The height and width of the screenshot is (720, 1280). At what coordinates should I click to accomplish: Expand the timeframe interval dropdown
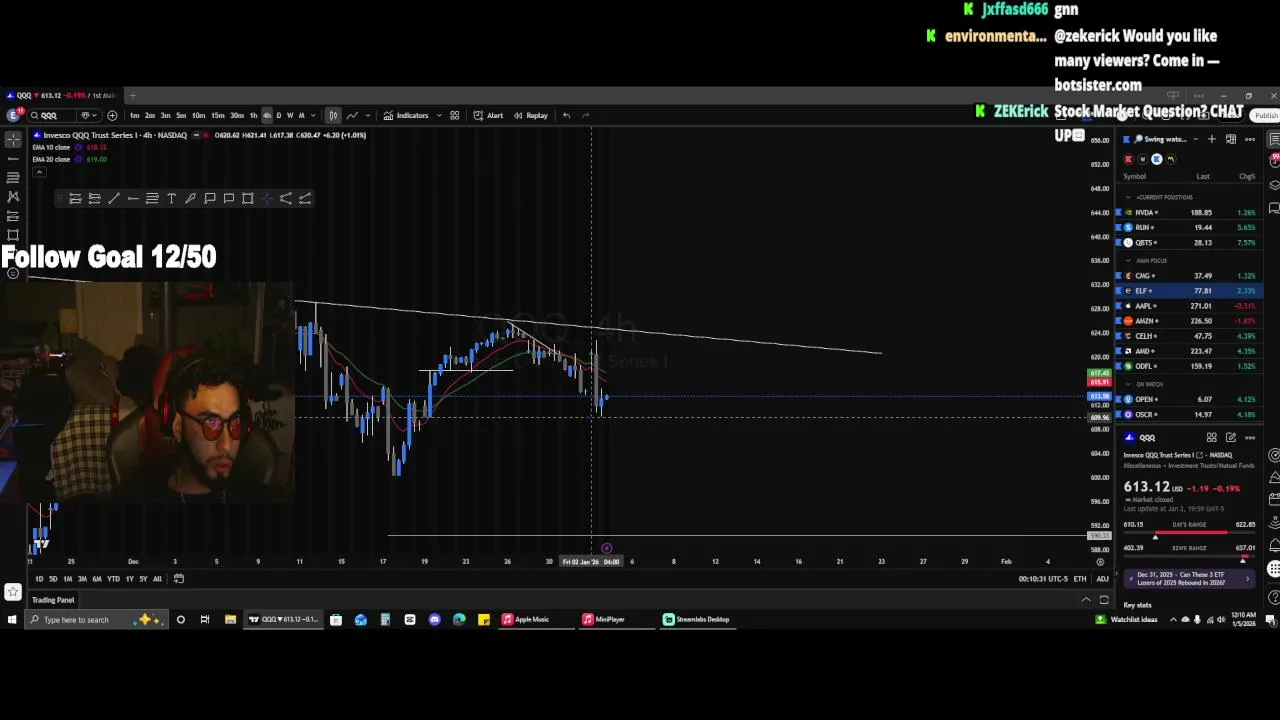[313, 115]
